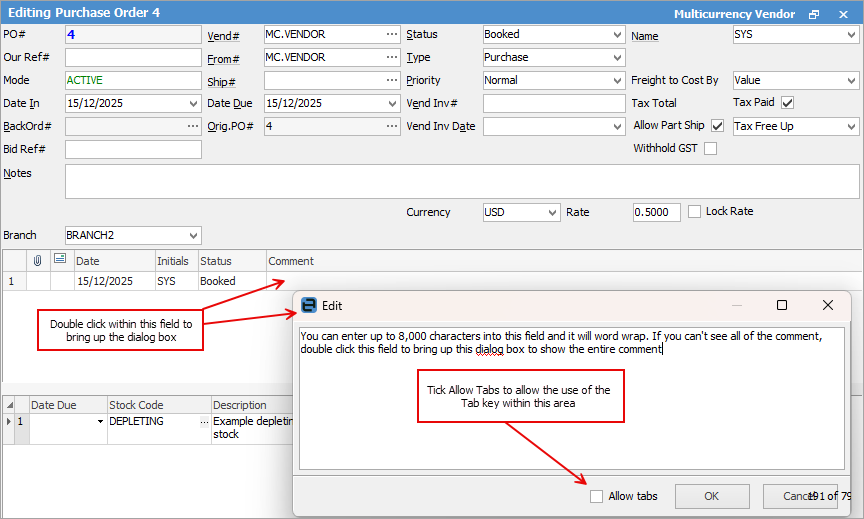Click Stock Code DEPLETING ellipsis button
The width and height of the screenshot is (864, 519).
tap(204, 421)
